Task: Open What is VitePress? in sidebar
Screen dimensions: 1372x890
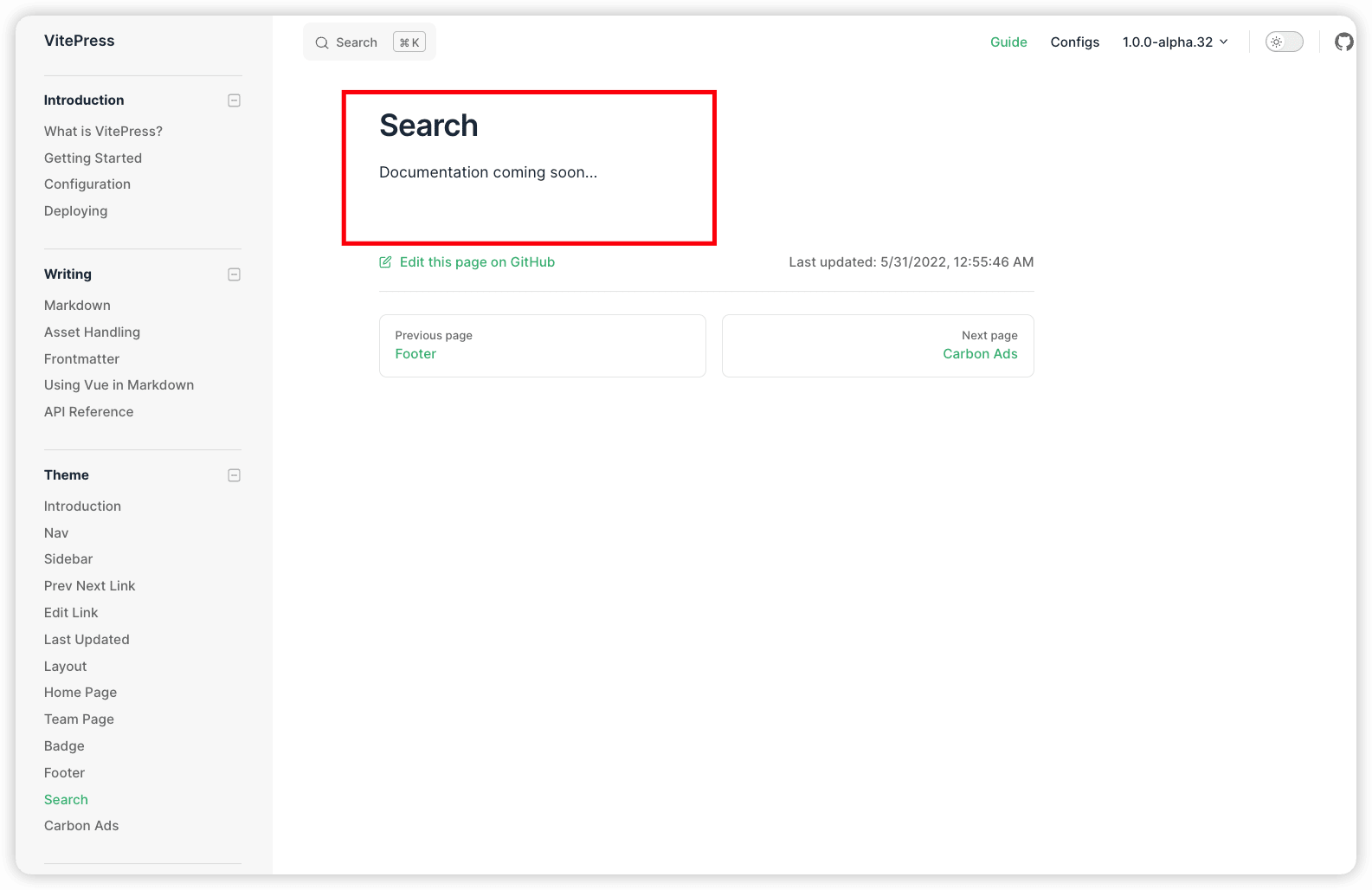Action: click(x=103, y=132)
